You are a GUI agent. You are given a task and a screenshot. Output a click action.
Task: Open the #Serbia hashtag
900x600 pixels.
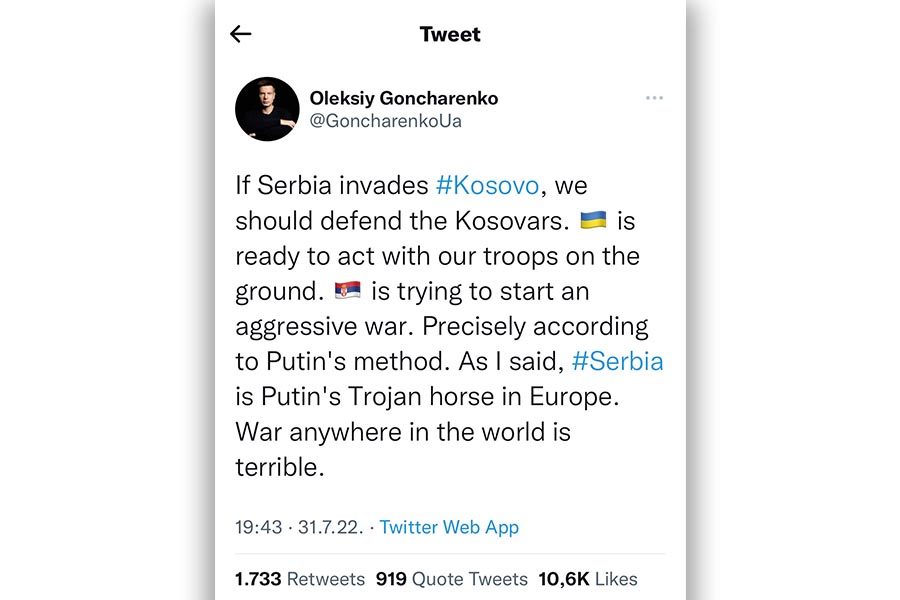click(x=617, y=360)
